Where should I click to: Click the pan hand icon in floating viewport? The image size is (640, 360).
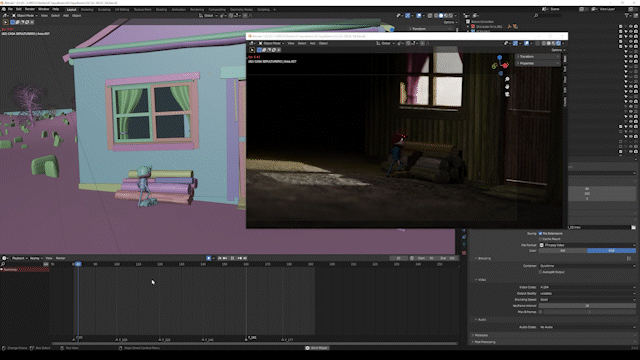point(507,87)
